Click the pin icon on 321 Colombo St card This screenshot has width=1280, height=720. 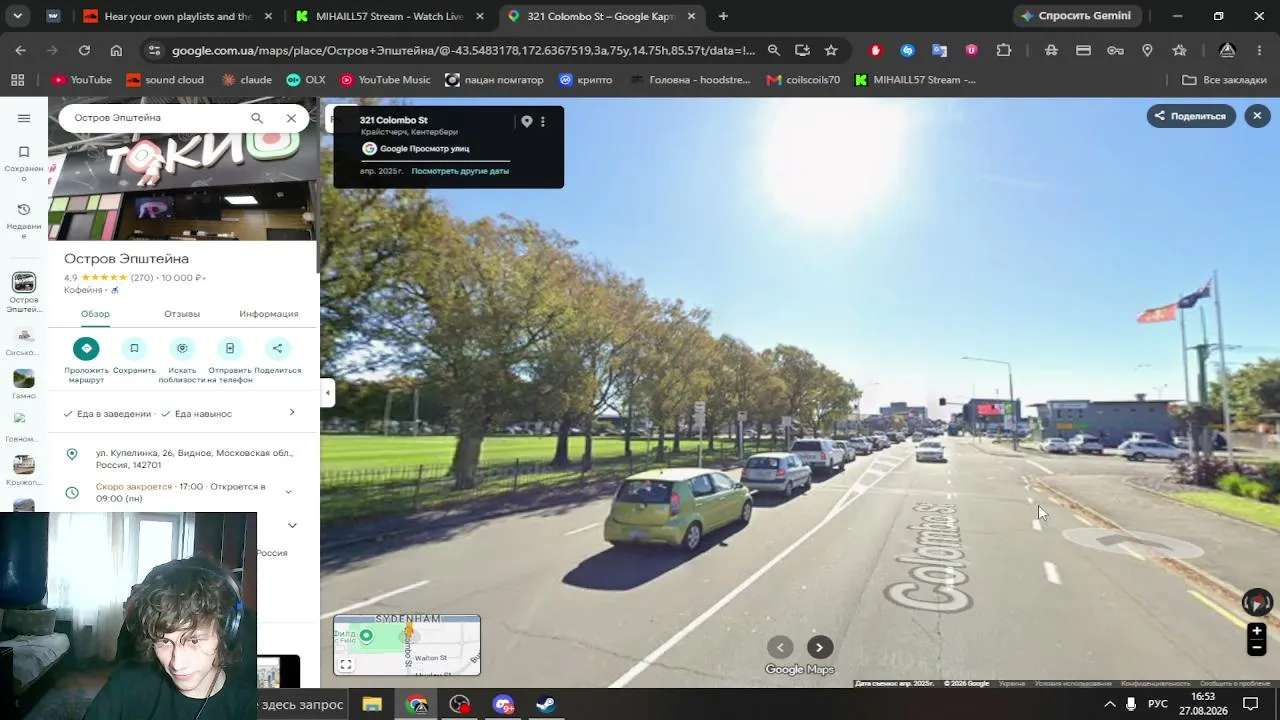coord(527,121)
